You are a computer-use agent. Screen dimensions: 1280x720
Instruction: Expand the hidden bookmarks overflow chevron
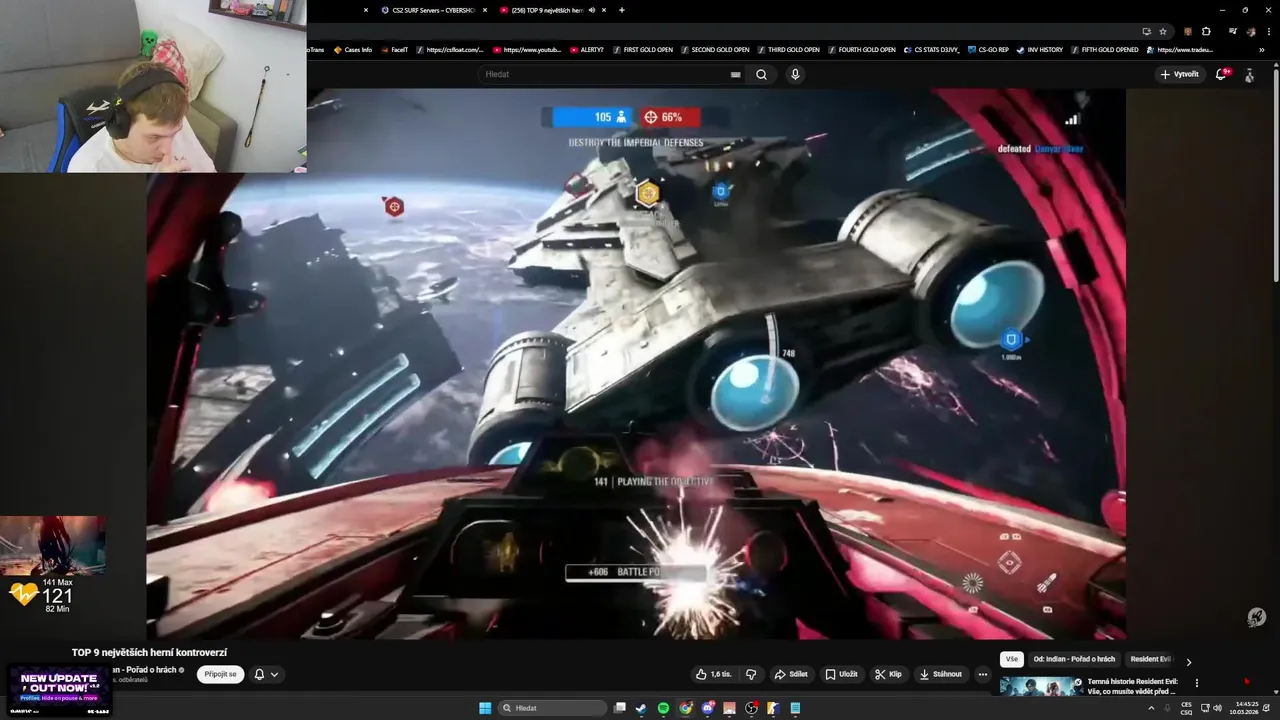click(x=1261, y=49)
